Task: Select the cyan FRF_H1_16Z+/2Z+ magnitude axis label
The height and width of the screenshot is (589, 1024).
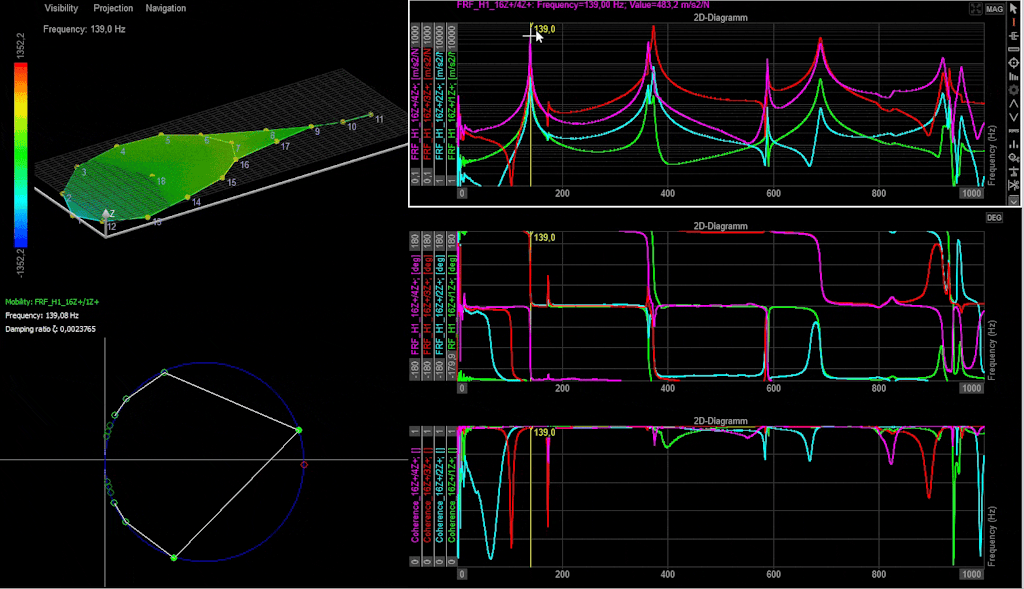Action: [440, 104]
